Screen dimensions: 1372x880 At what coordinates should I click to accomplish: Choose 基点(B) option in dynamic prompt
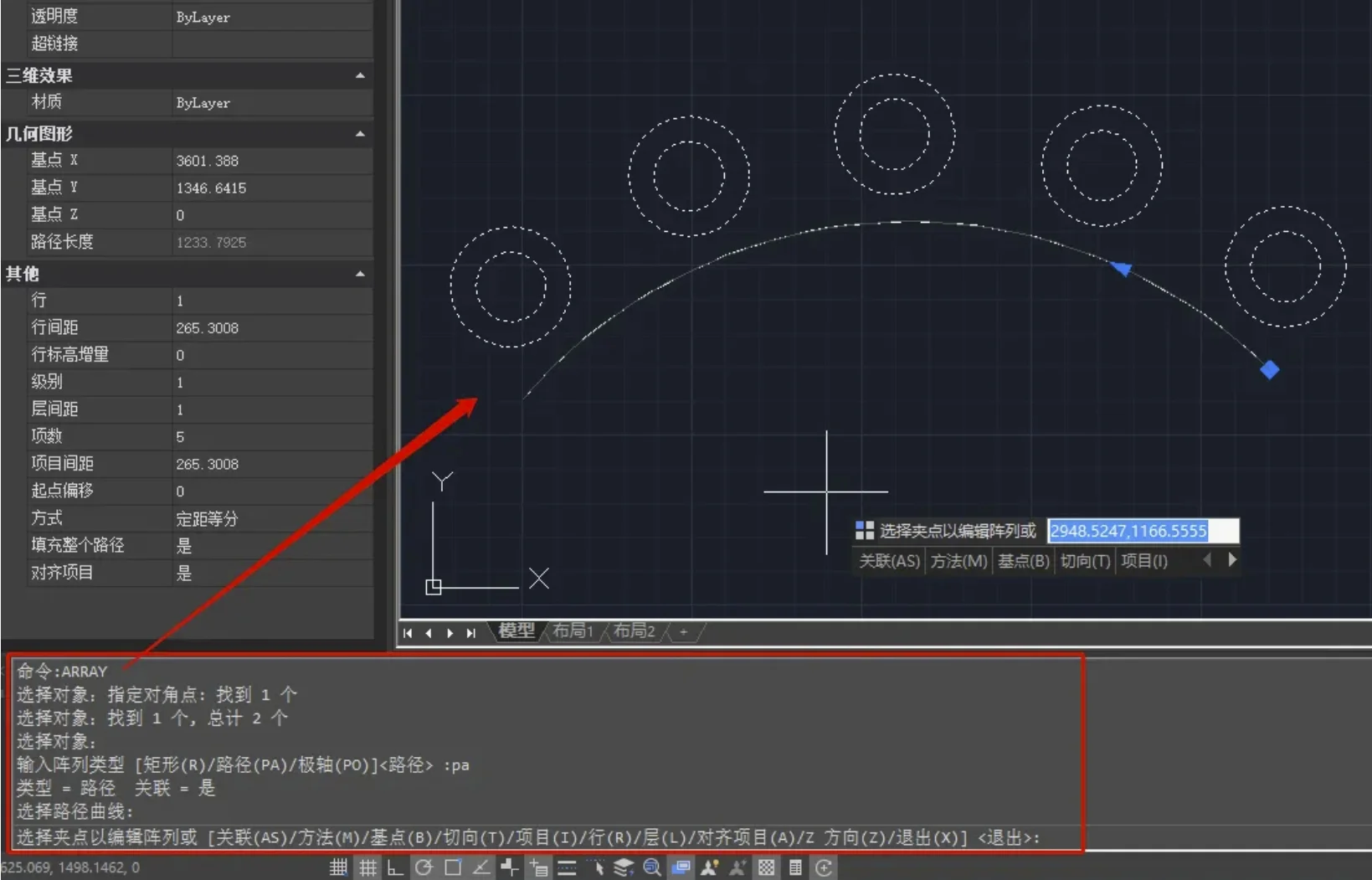(x=1023, y=561)
